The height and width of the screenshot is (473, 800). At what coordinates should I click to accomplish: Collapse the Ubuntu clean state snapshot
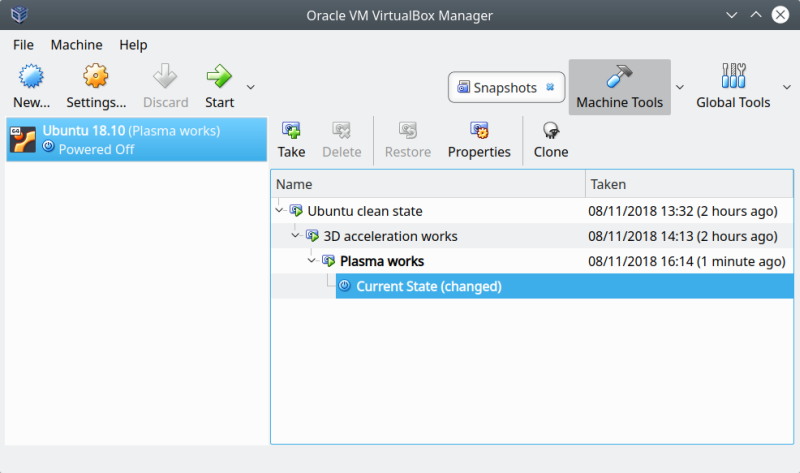click(279, 211)
